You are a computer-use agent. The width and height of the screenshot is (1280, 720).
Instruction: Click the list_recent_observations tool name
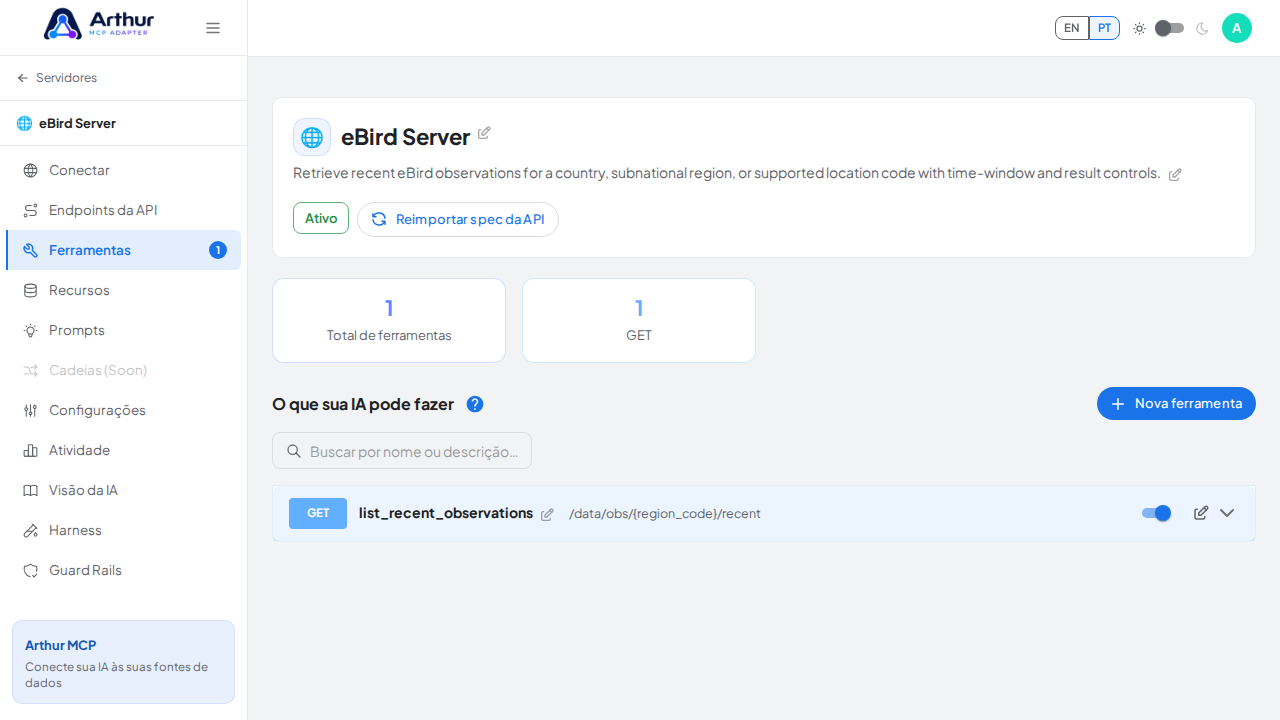point(446,513)
